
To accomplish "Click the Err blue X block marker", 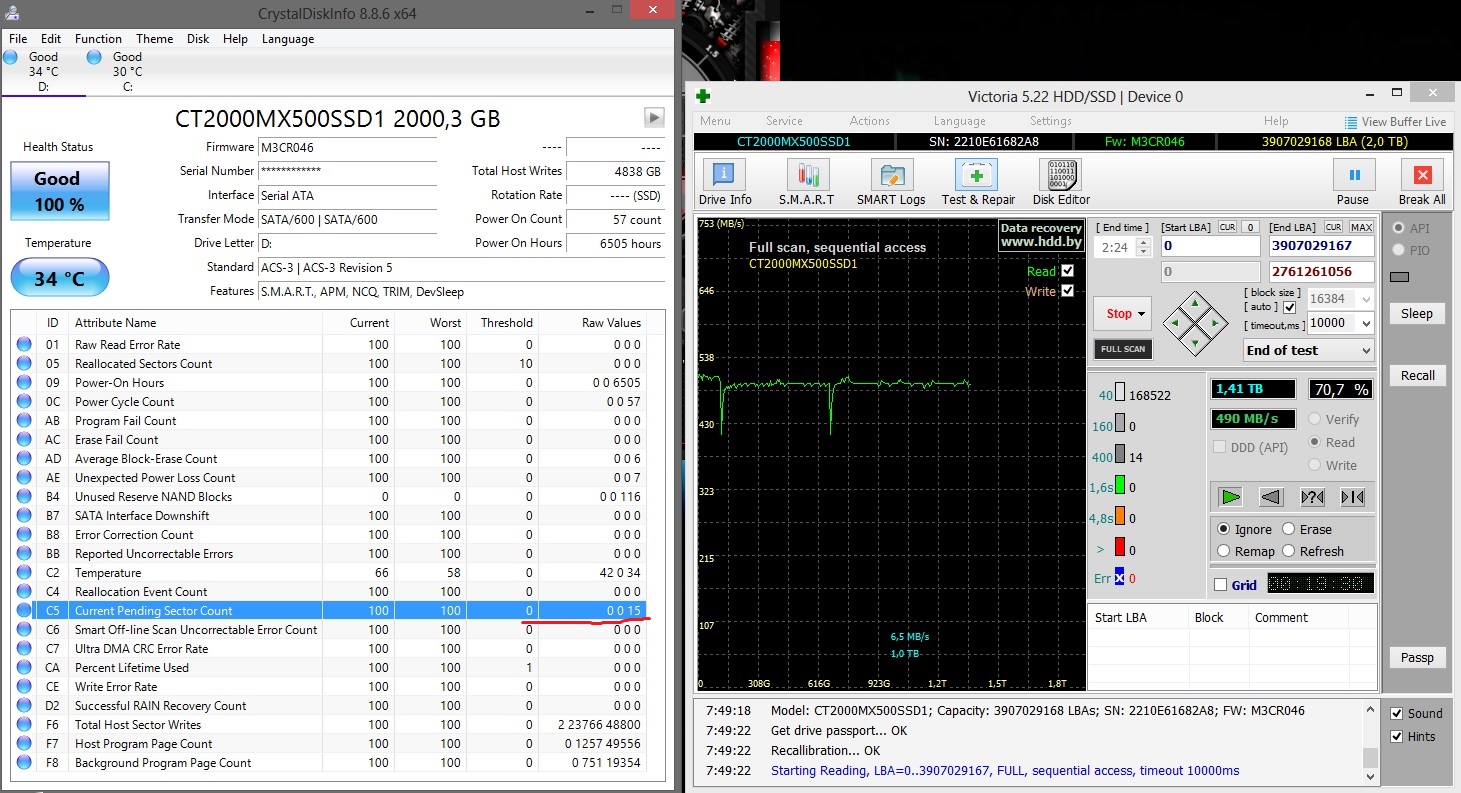I will pos(1120,578).
